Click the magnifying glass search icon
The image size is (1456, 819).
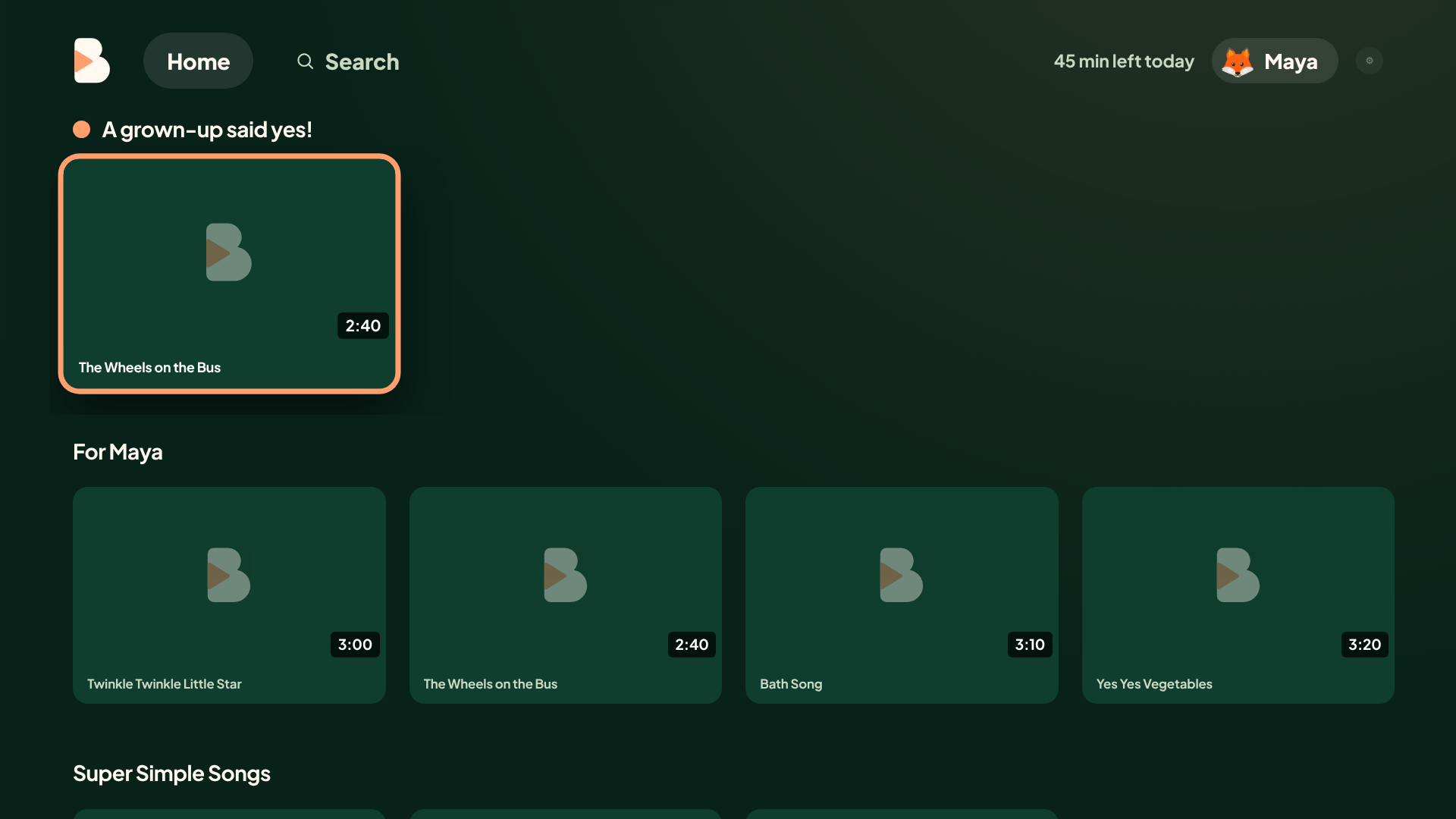tap(305, 61)
